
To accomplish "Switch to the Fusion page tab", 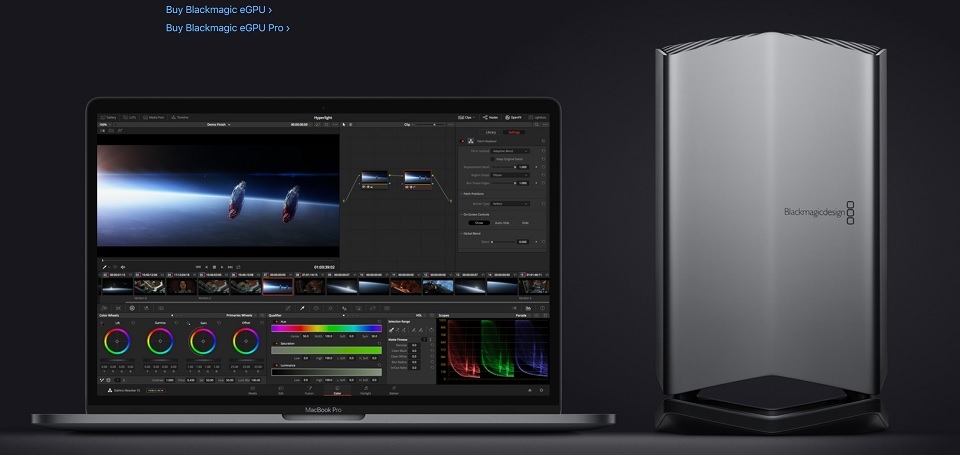I will [309, 390].
